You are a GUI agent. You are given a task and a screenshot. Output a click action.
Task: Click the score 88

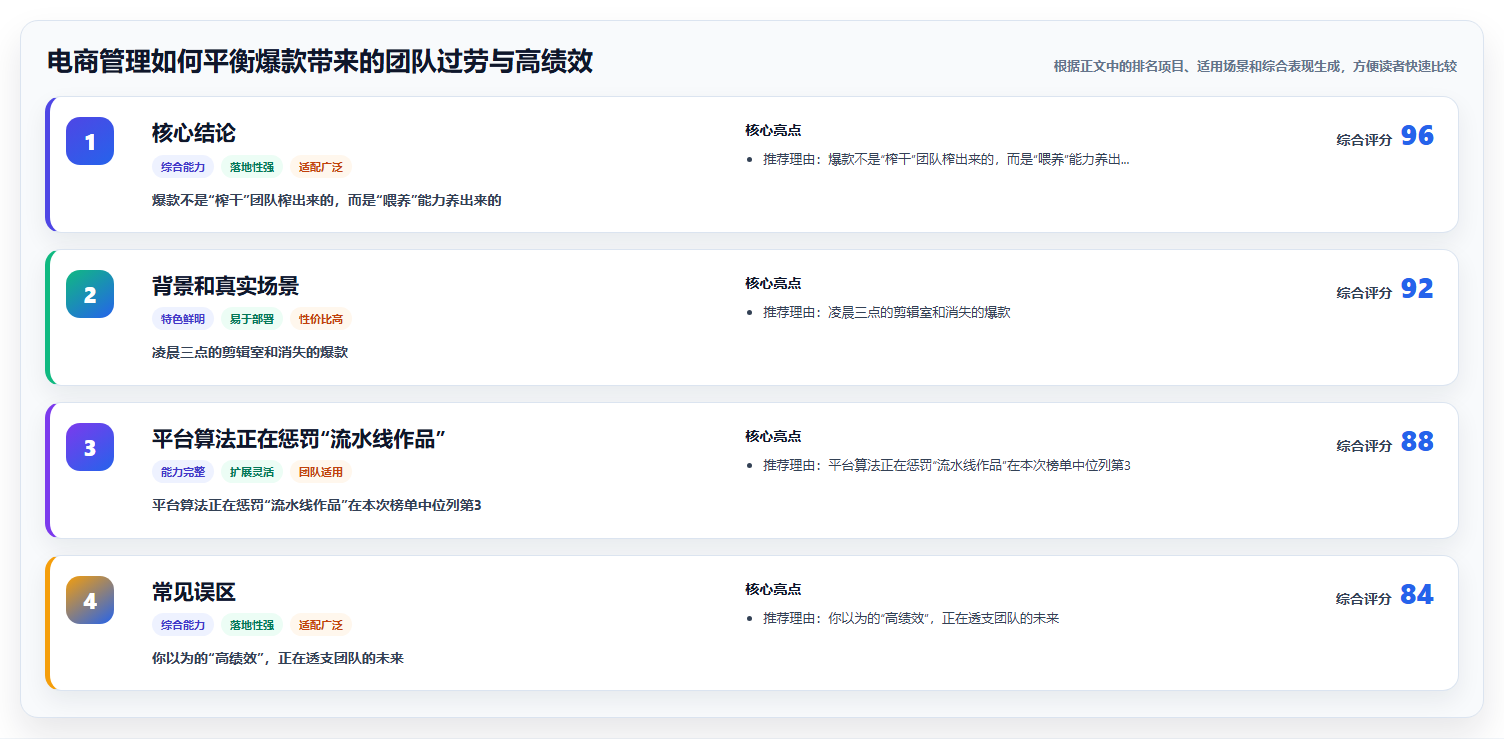1417,442
